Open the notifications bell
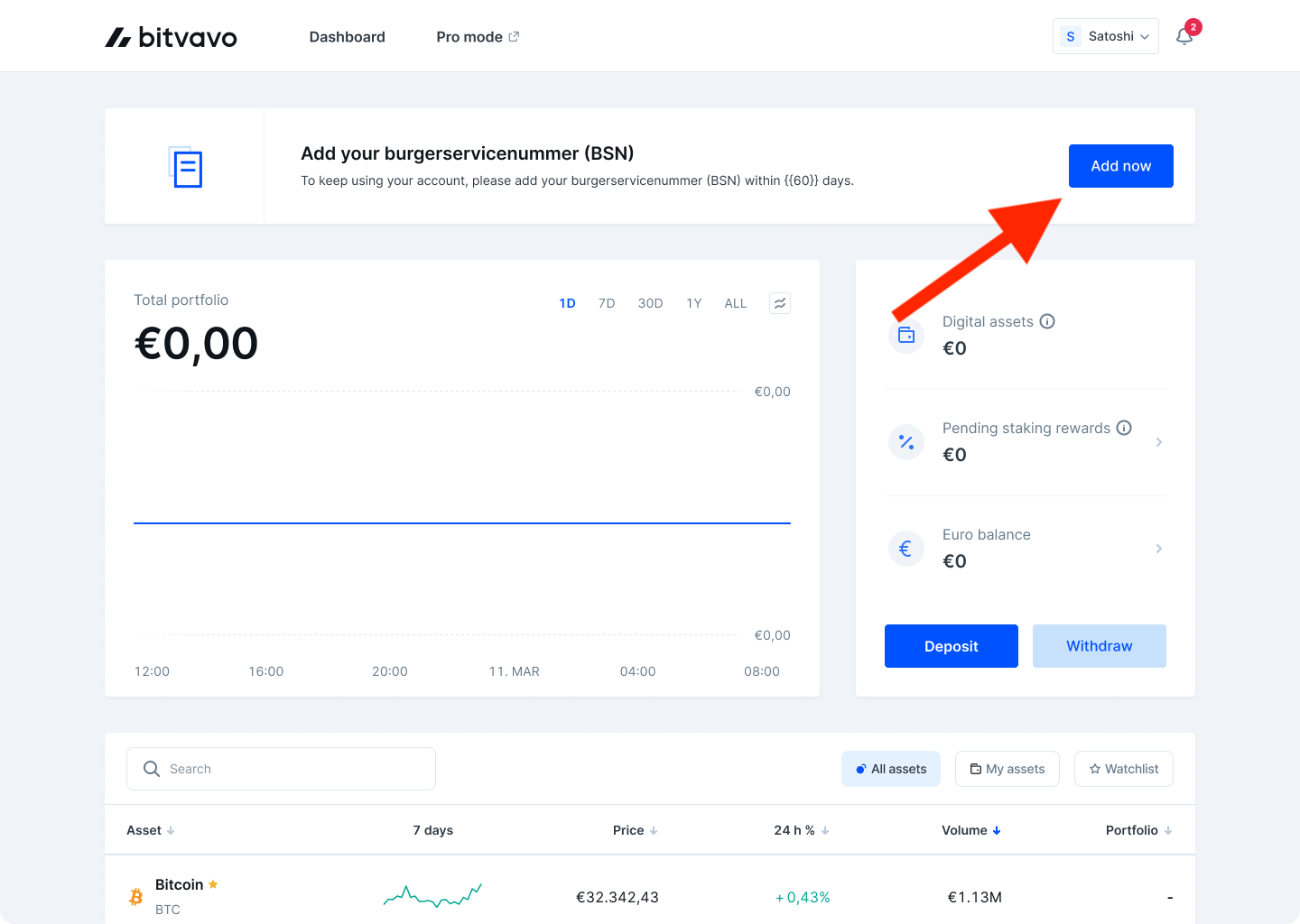Screen dimensions: 1300x924 [1184, 36]
